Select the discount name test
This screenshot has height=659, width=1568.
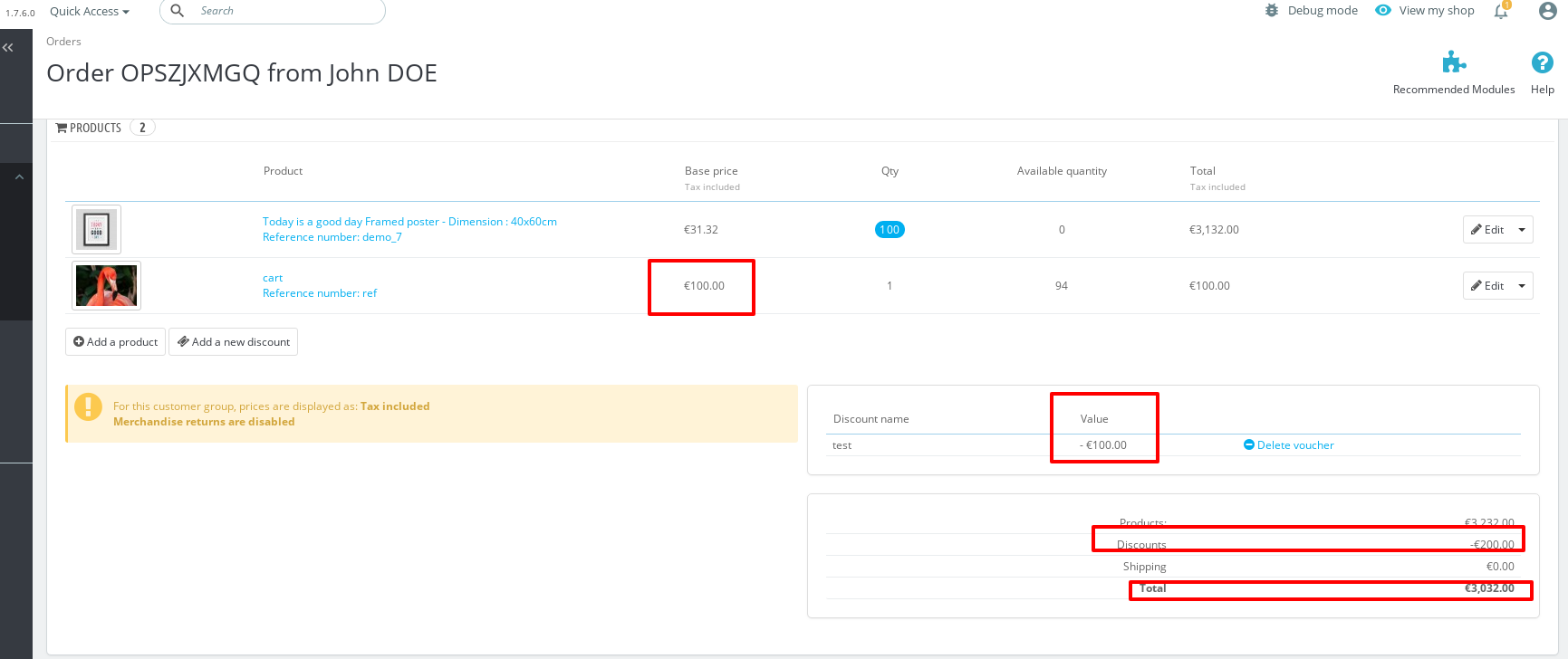pyautogui.click(x=842, y=445)
